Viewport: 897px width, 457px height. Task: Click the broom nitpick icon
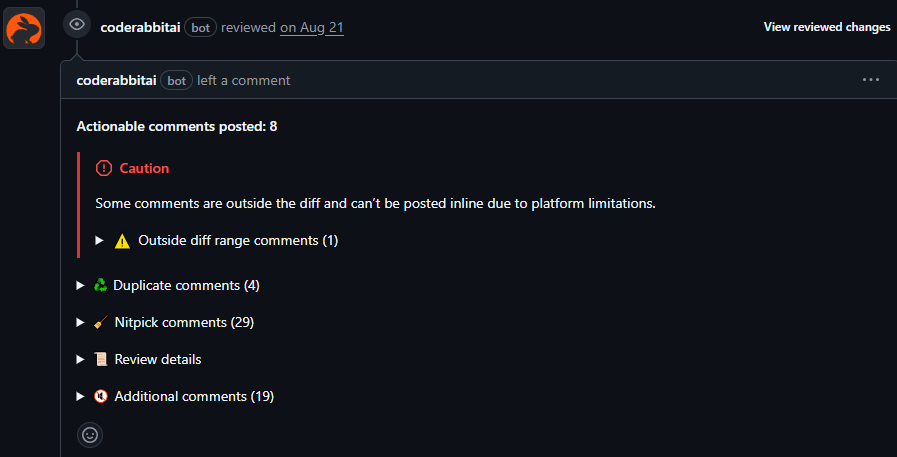tap(100, 323)
